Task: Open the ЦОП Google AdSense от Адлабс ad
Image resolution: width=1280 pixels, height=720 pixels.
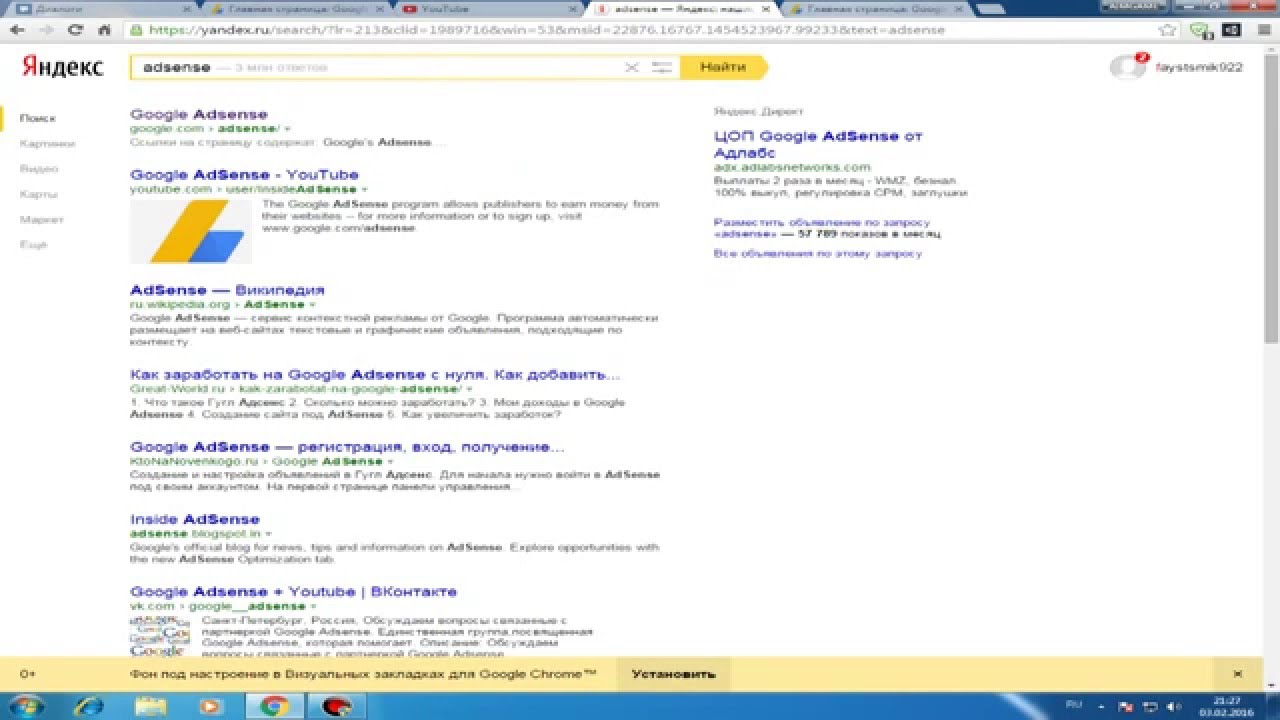Action: (818, 144)
